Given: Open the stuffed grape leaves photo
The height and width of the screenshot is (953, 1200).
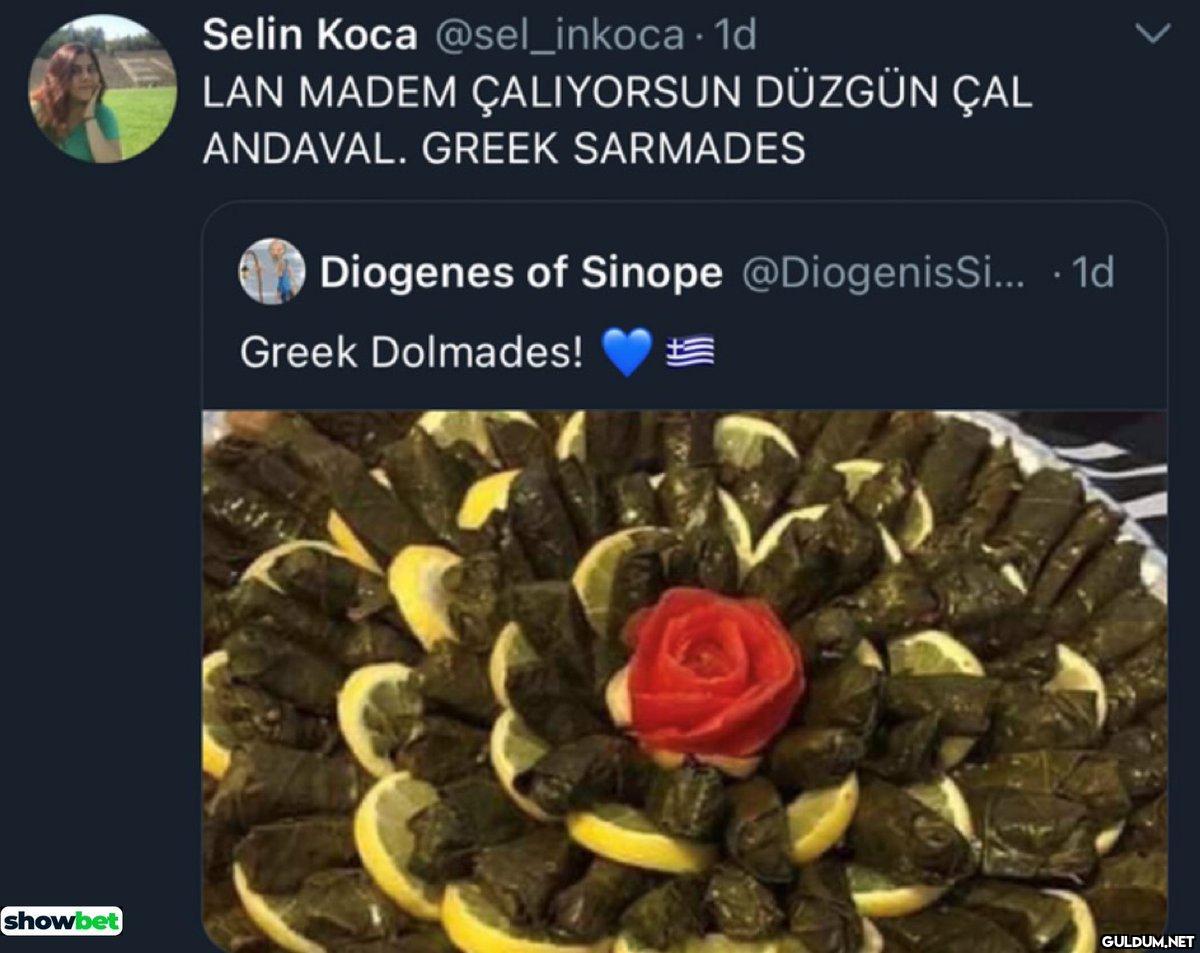Looking at the screenshot, I should coord(685,681).
